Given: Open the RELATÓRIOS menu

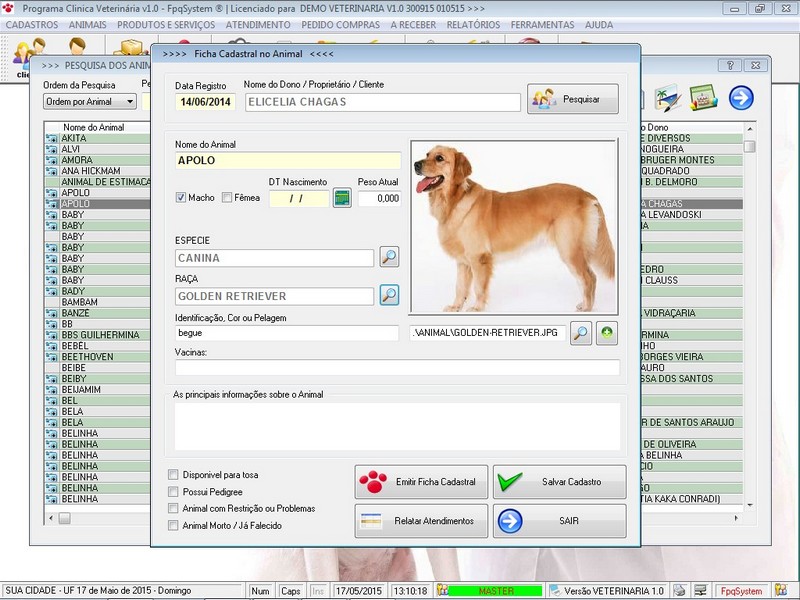Looking at the screenshot, I should click(x=473, y=25).
